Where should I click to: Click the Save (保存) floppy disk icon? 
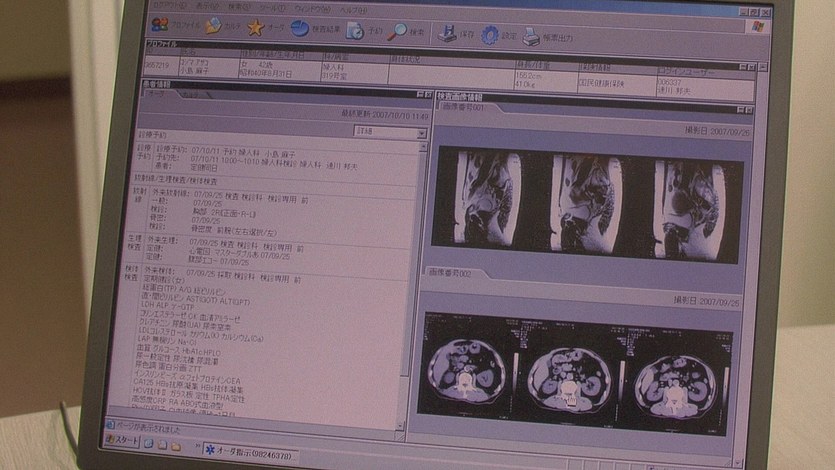(x=441, y=33)
